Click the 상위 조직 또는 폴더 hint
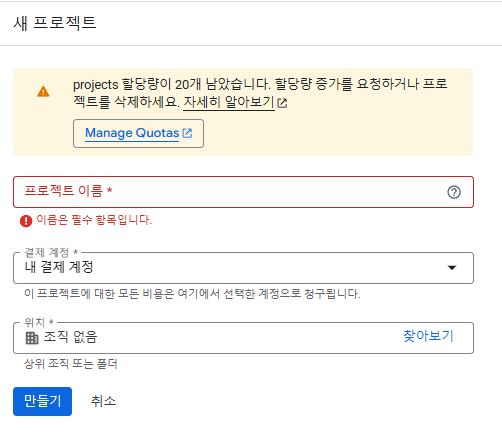The image size is (502, 433). (71, 364)
